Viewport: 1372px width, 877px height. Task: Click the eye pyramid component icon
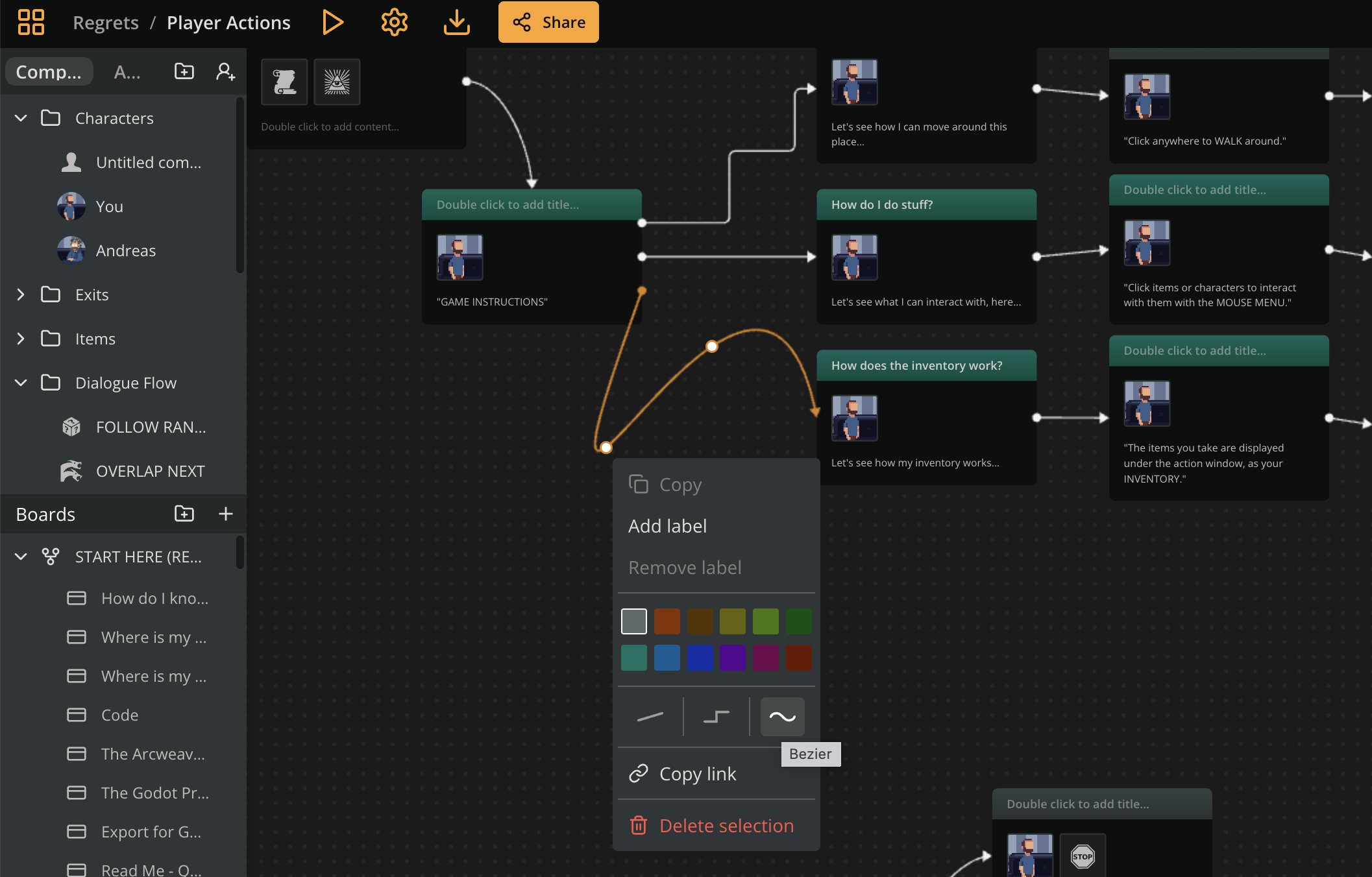tap(337, 82)
